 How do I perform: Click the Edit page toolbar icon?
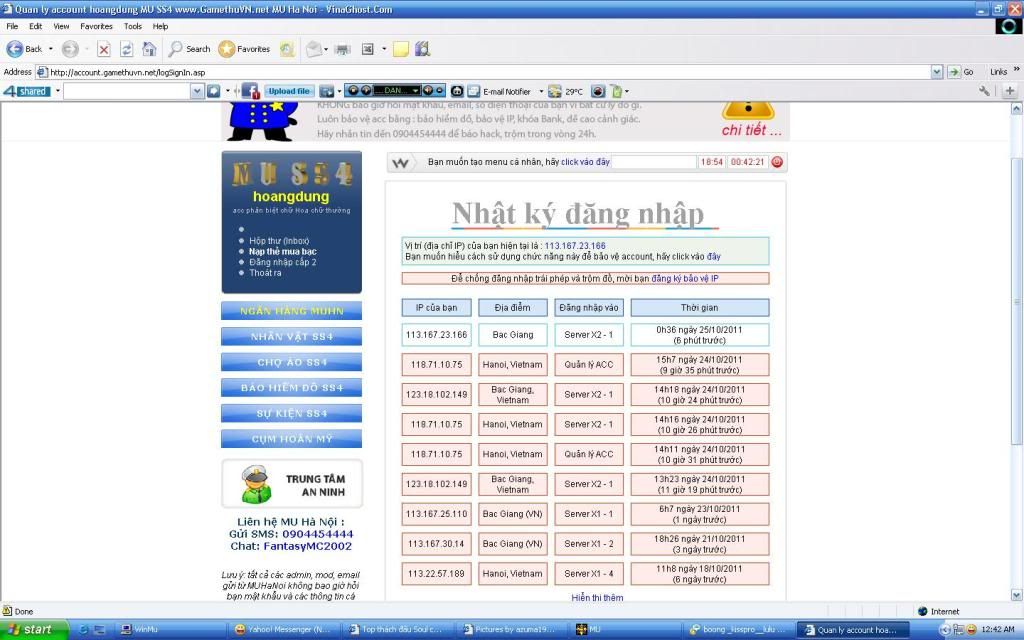point(368,49)
